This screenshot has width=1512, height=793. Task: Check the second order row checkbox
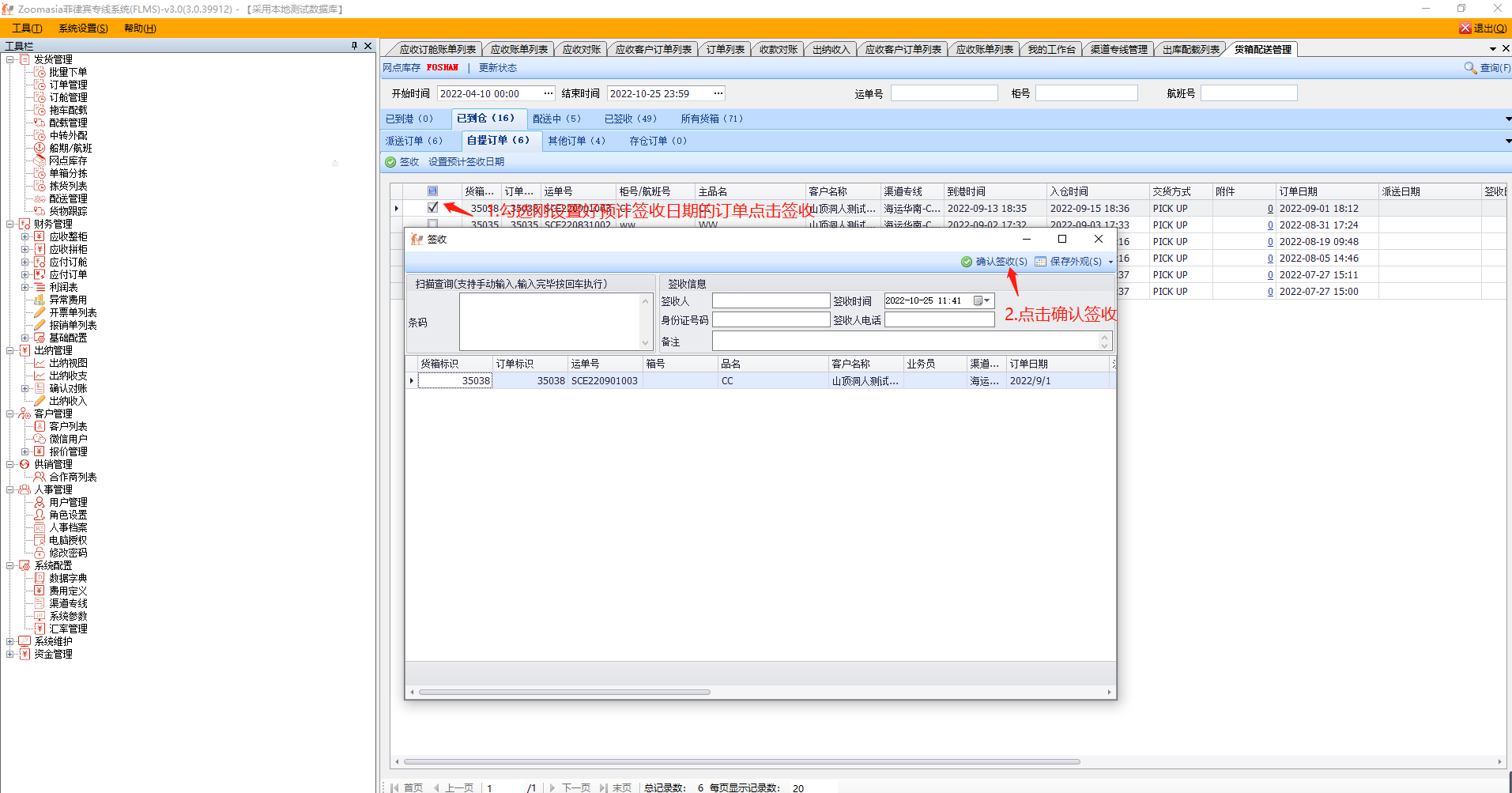click(x=432, y=225)
